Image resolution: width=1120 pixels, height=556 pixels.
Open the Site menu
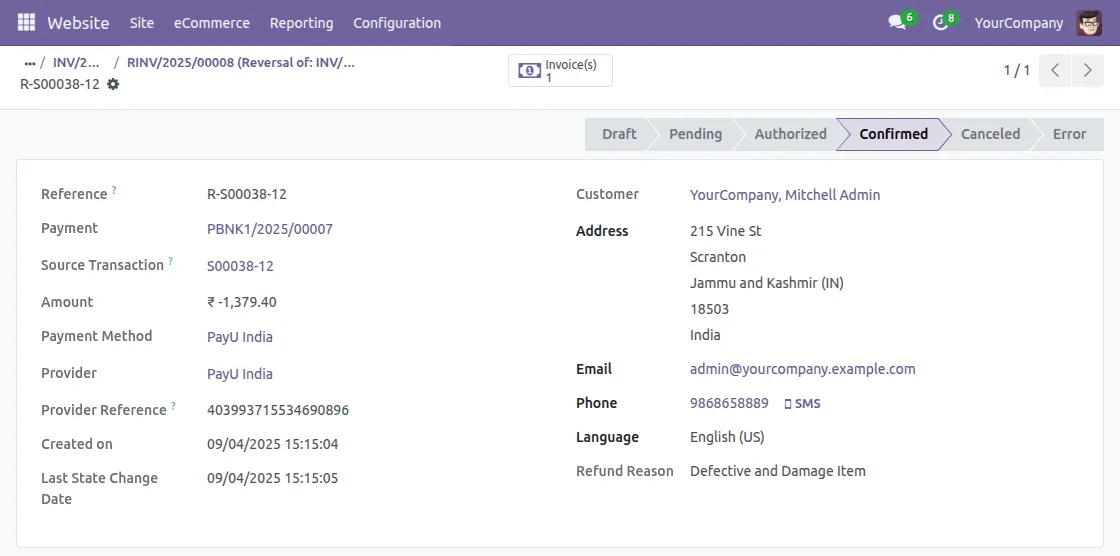[142, 22]
